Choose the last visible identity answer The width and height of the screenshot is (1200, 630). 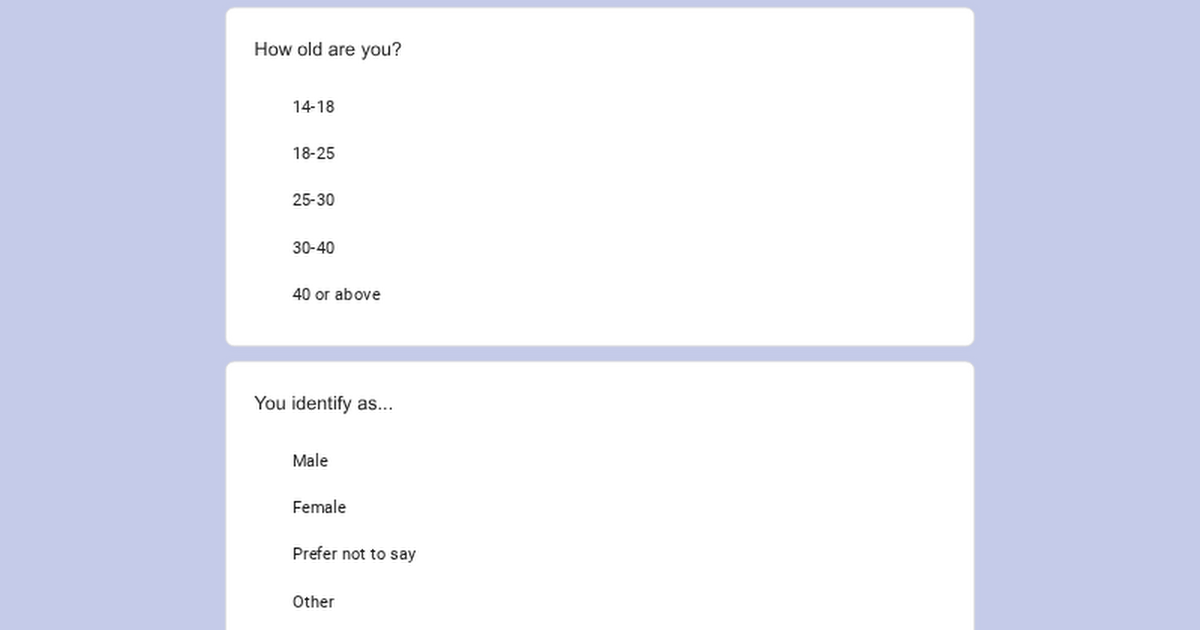tap(313, 602)
